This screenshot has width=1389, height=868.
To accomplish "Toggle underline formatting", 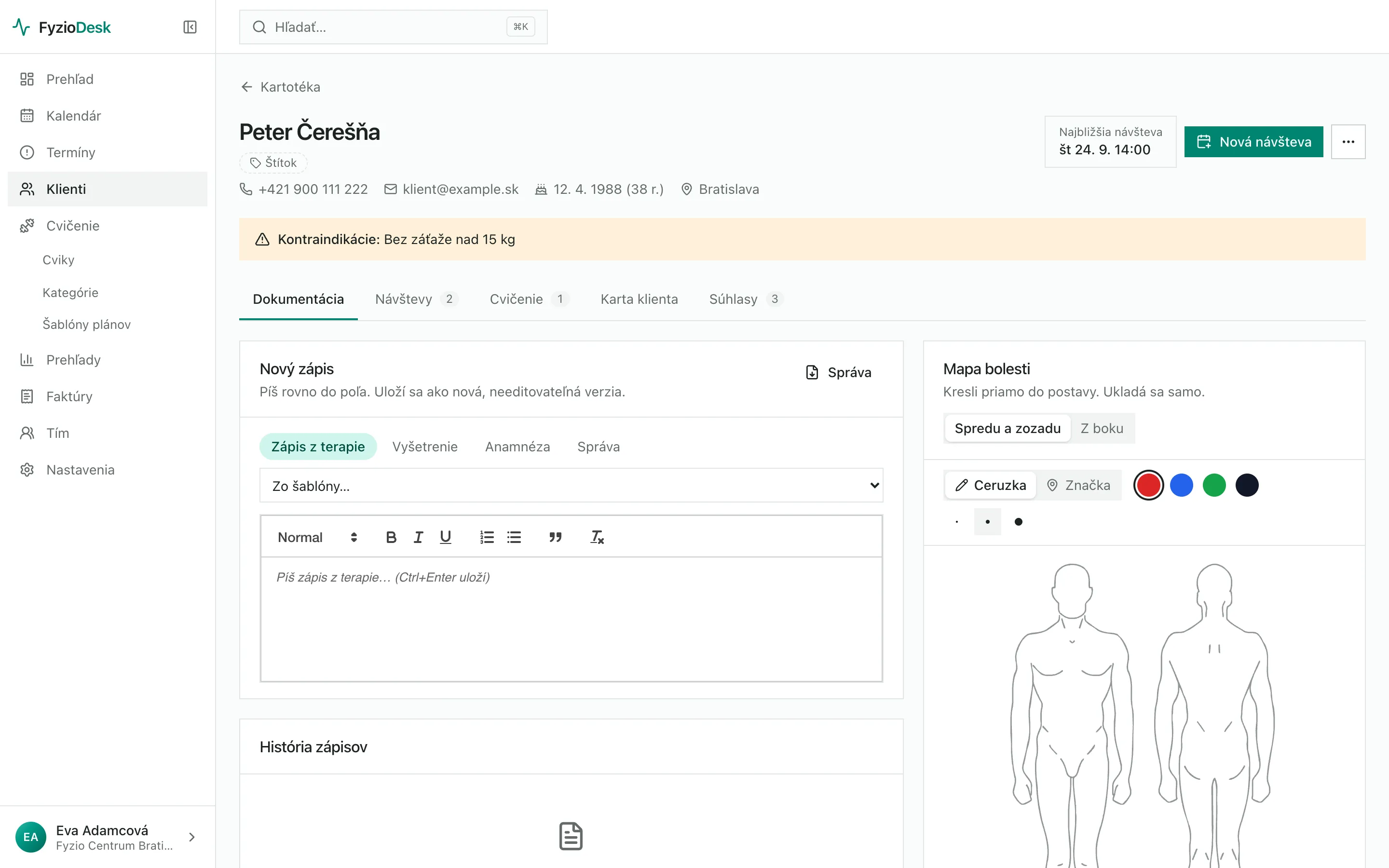I will (446, 537).
